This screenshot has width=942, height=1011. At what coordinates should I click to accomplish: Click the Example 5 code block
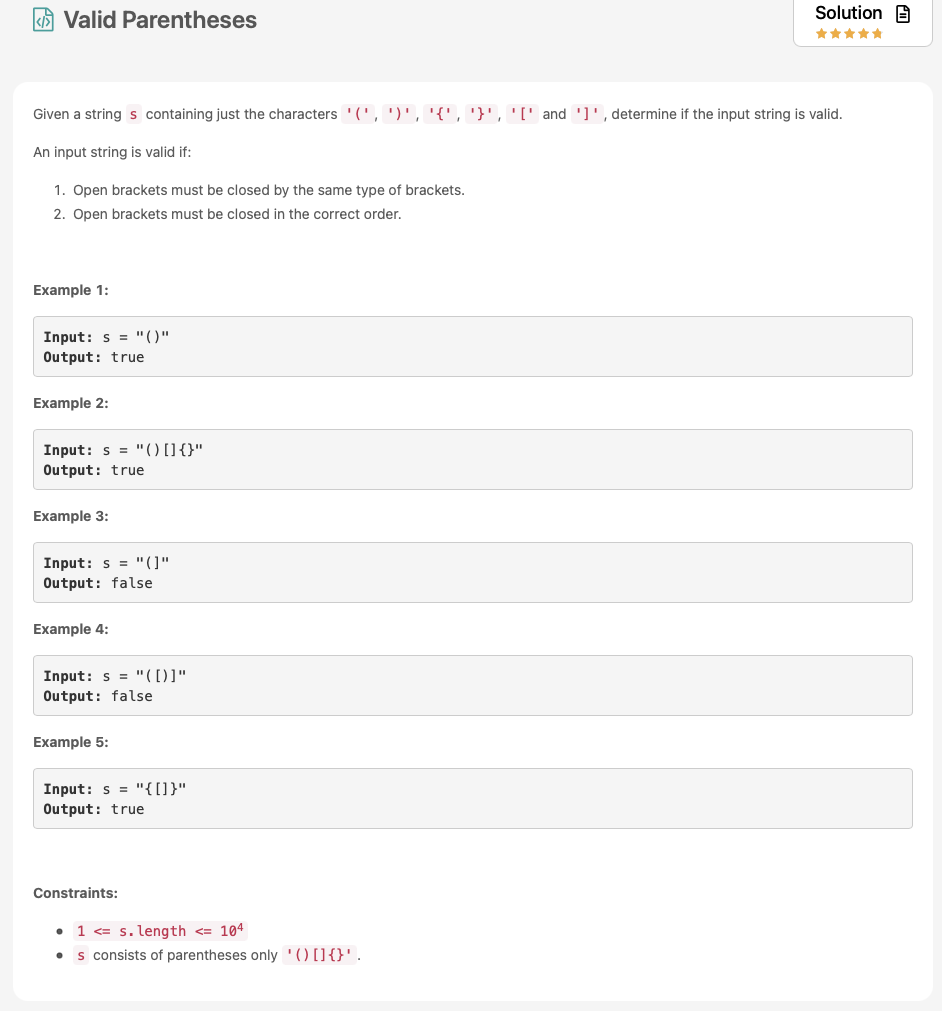click(472, 798)
